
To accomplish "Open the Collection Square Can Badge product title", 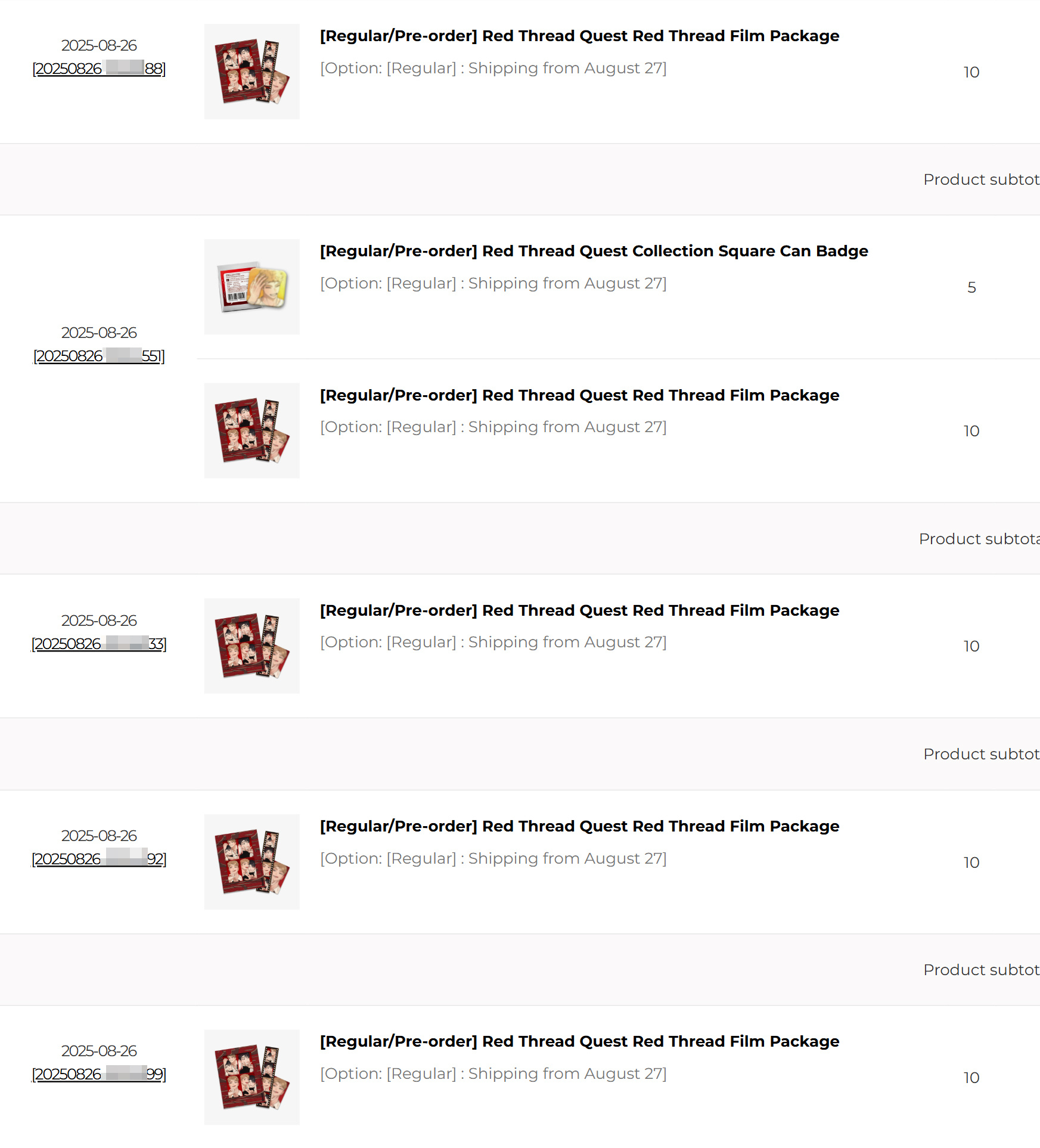I will (x=594, y=251).
